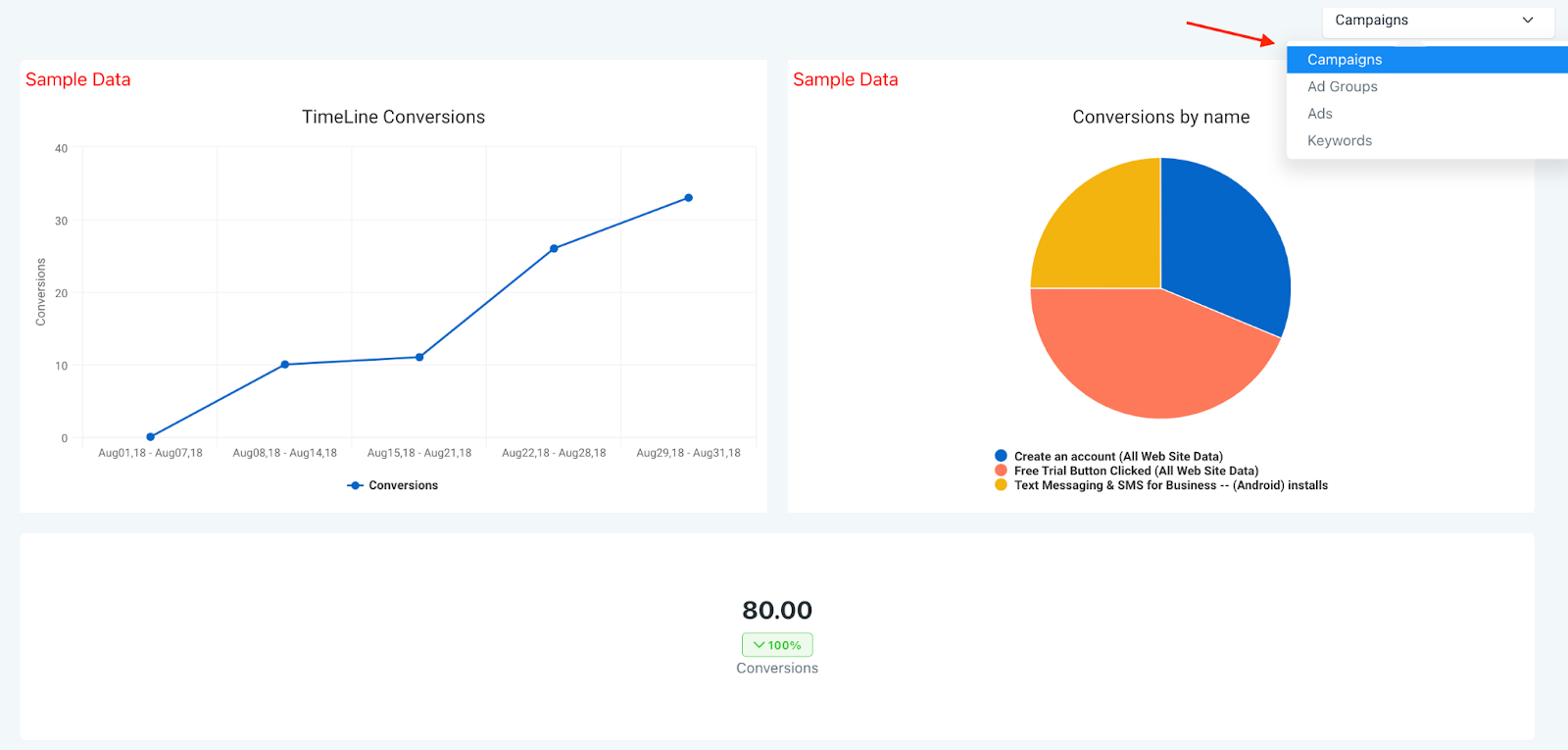Toggle Conversions series in line chart legend
1568x750 pixels.
393,485
